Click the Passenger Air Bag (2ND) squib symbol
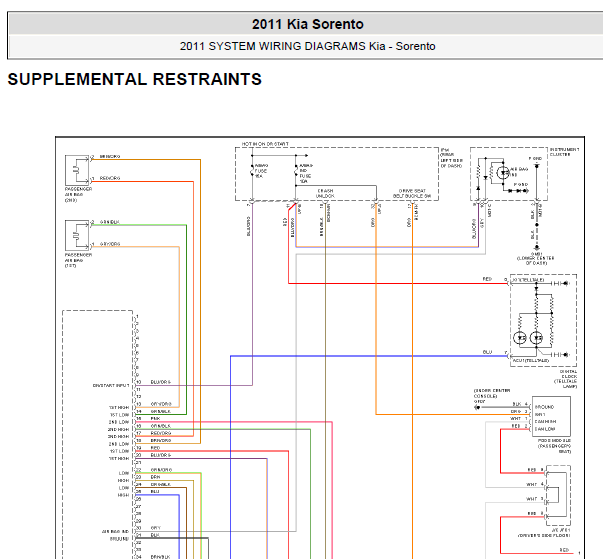 point(77,170)
